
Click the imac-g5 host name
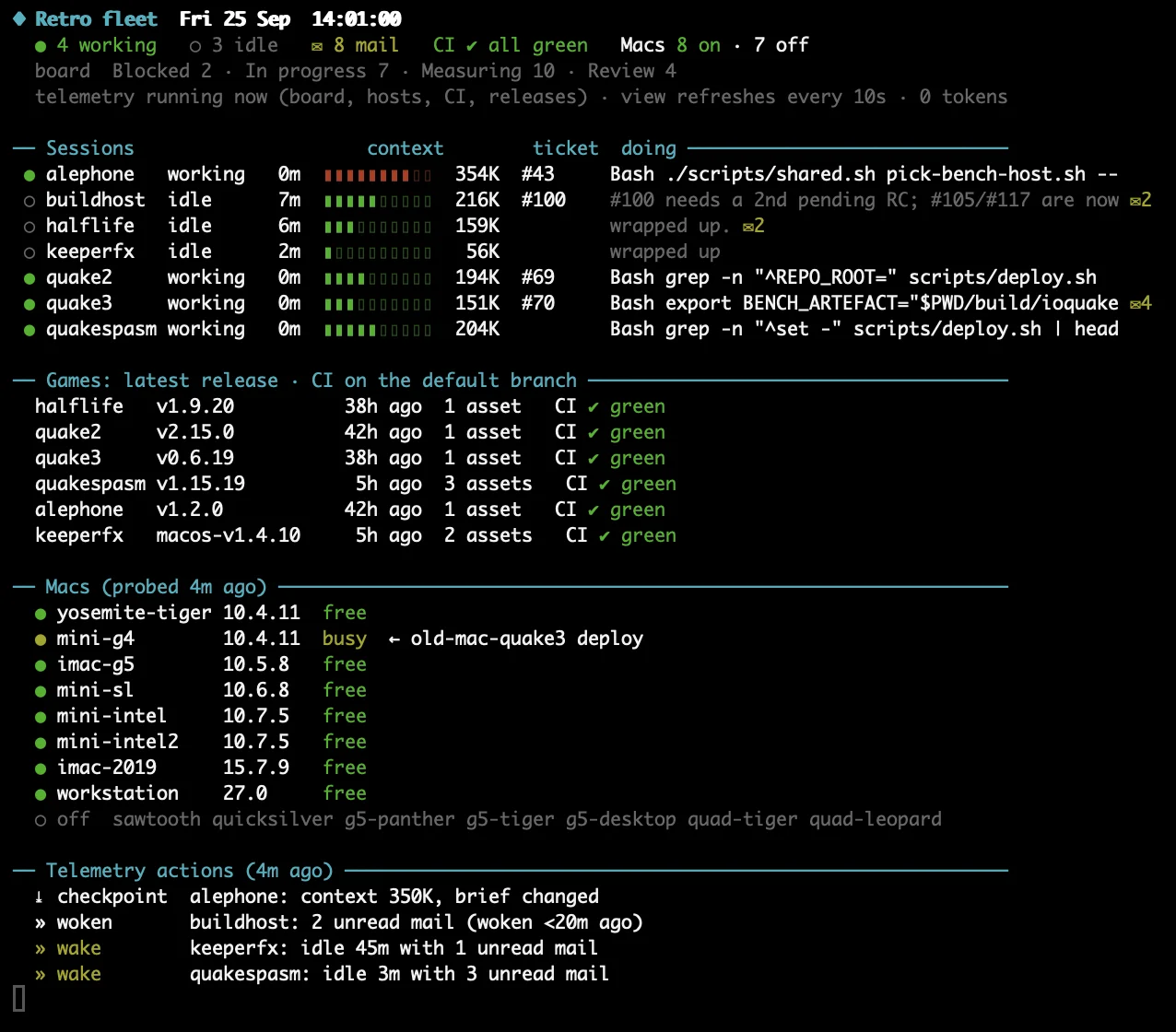click(x=96, y=664)
